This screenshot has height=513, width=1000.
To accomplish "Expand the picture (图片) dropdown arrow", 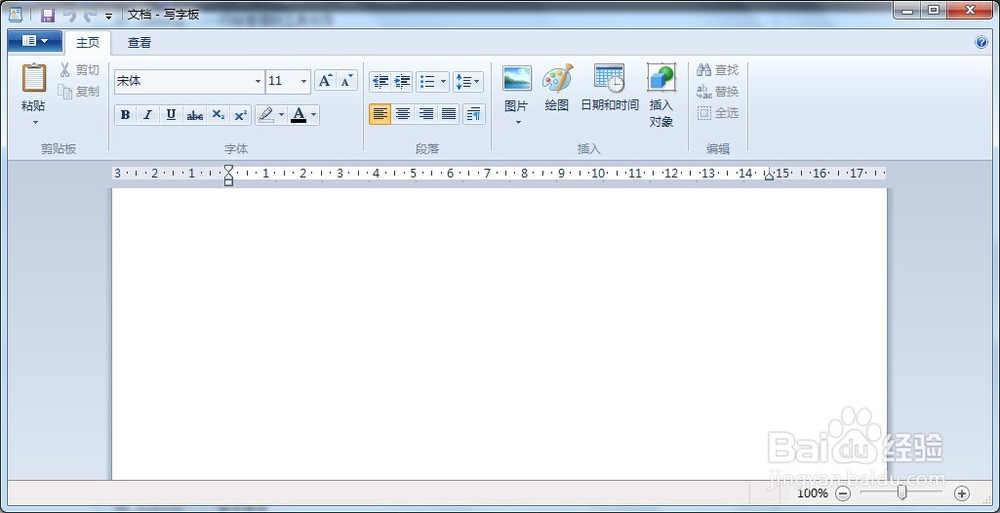I will 517,122.
